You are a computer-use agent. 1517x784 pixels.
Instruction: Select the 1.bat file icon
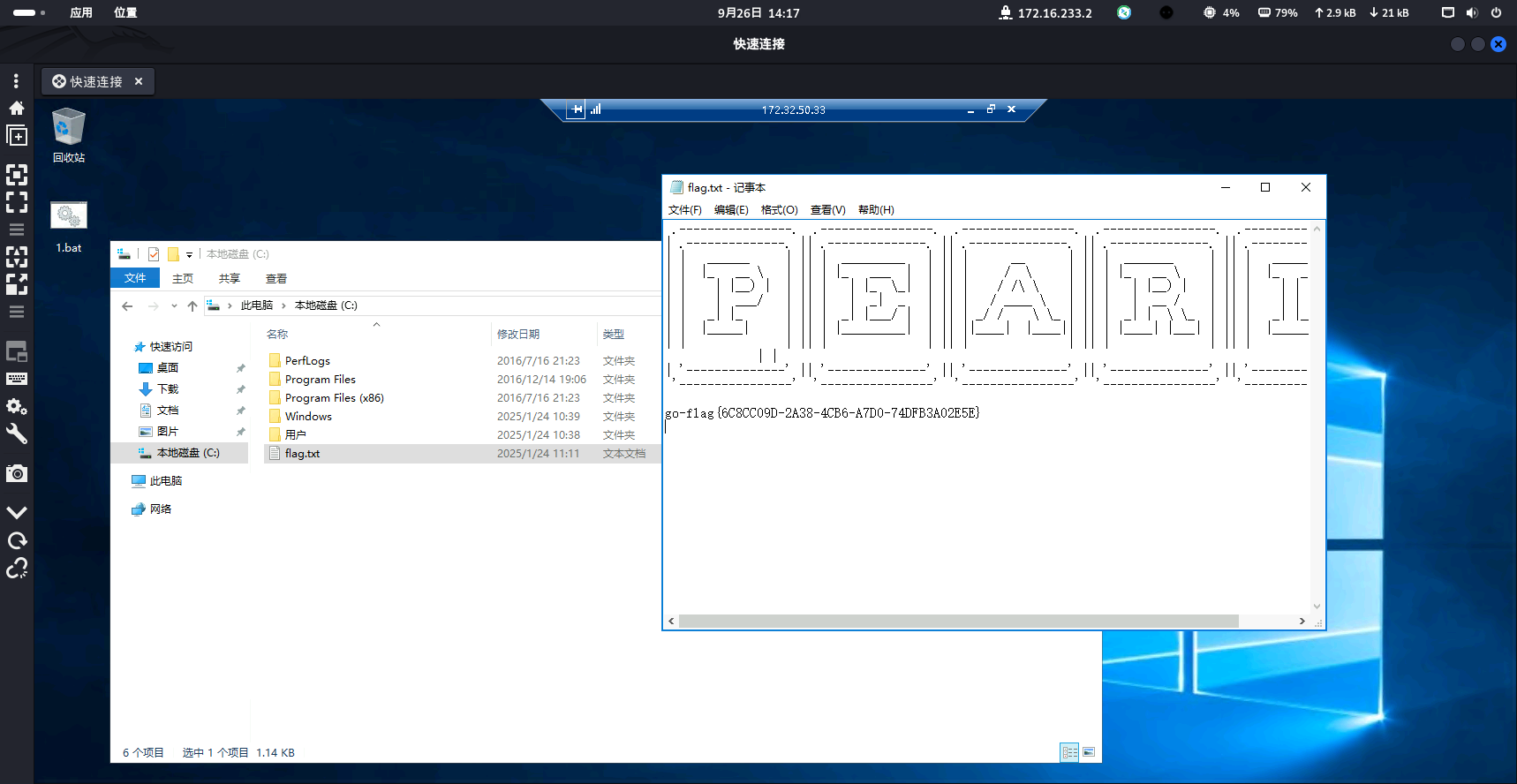click(x=69, y=228)
